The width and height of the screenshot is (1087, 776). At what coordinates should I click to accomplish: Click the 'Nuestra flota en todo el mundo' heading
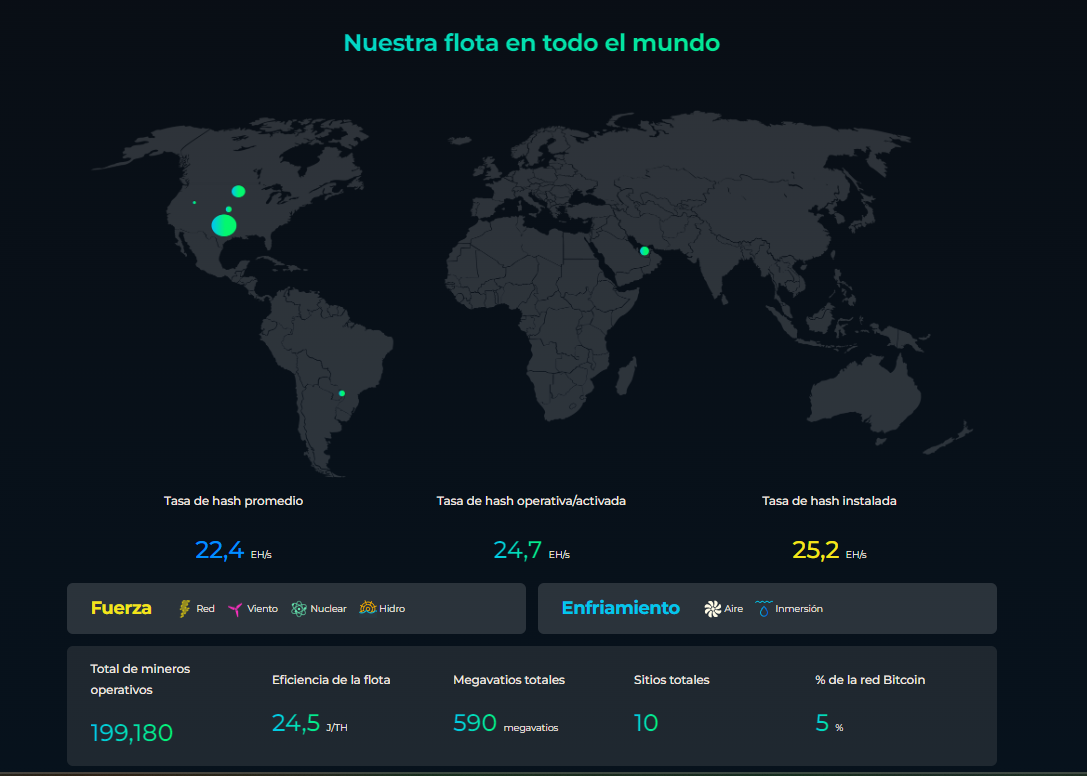pos(532,43)
